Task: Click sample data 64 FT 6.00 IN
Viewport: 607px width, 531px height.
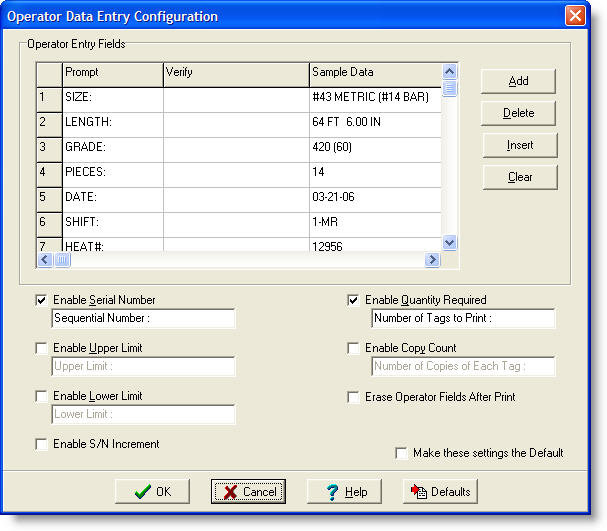Action: pos(376,125)
